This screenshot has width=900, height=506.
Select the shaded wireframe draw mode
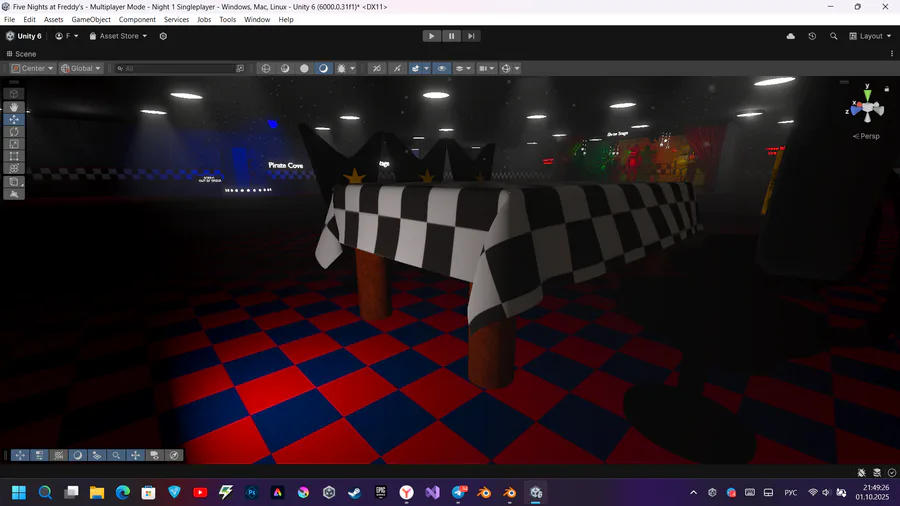(x=285, y=68)
